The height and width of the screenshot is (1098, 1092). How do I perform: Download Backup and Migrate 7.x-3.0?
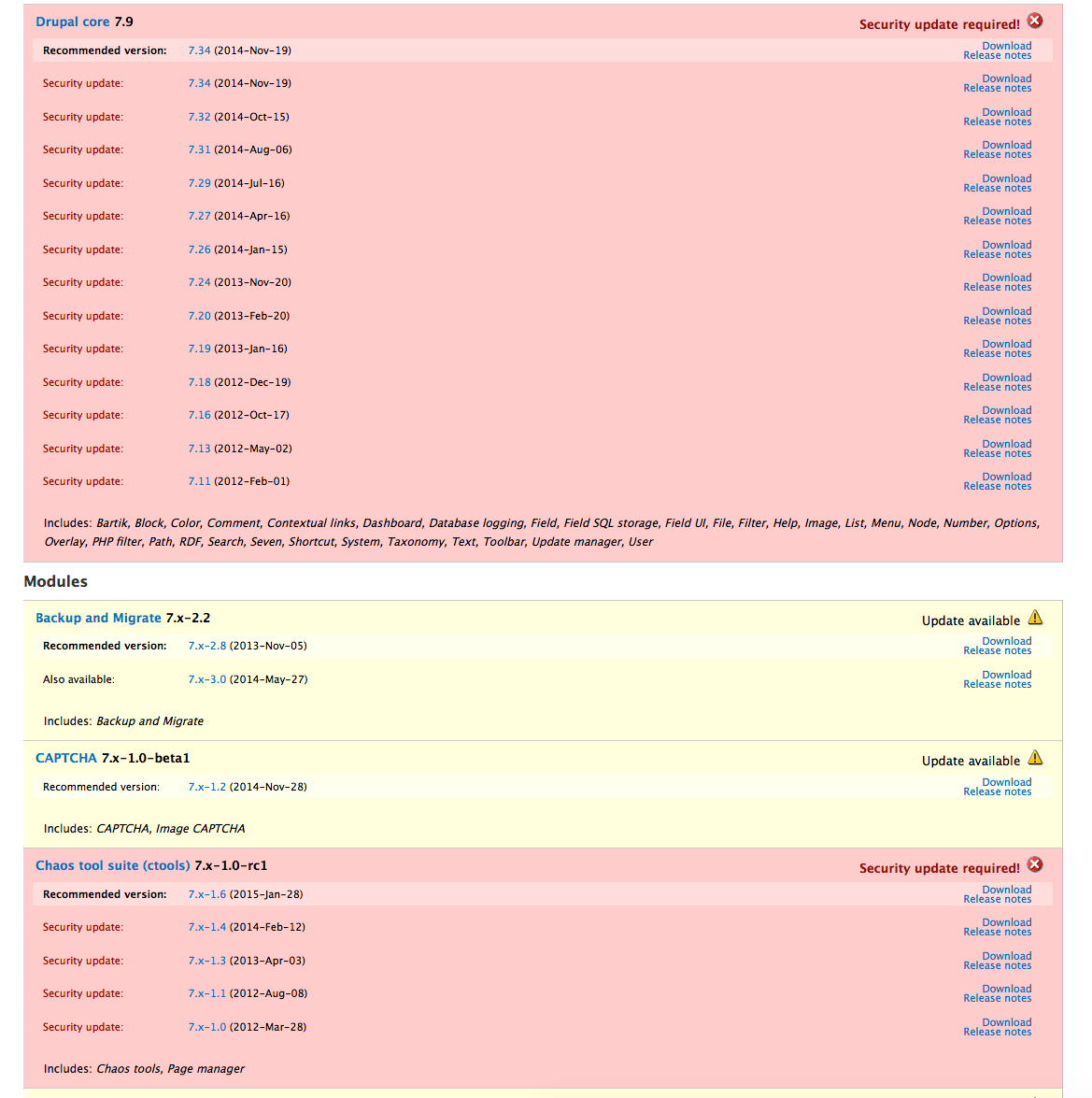pos(1007,675)
